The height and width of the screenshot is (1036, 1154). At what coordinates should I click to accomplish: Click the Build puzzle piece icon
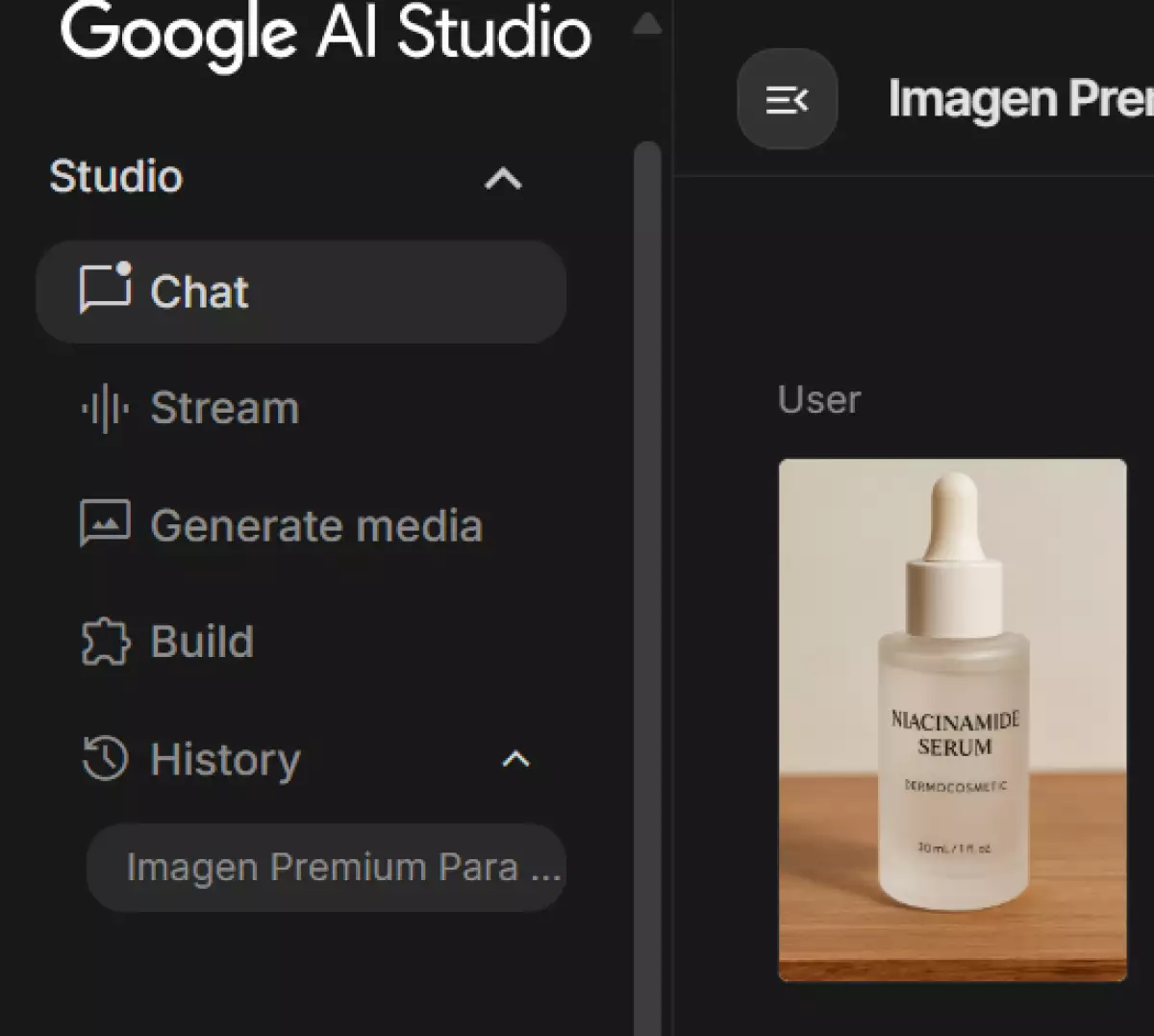105,642
